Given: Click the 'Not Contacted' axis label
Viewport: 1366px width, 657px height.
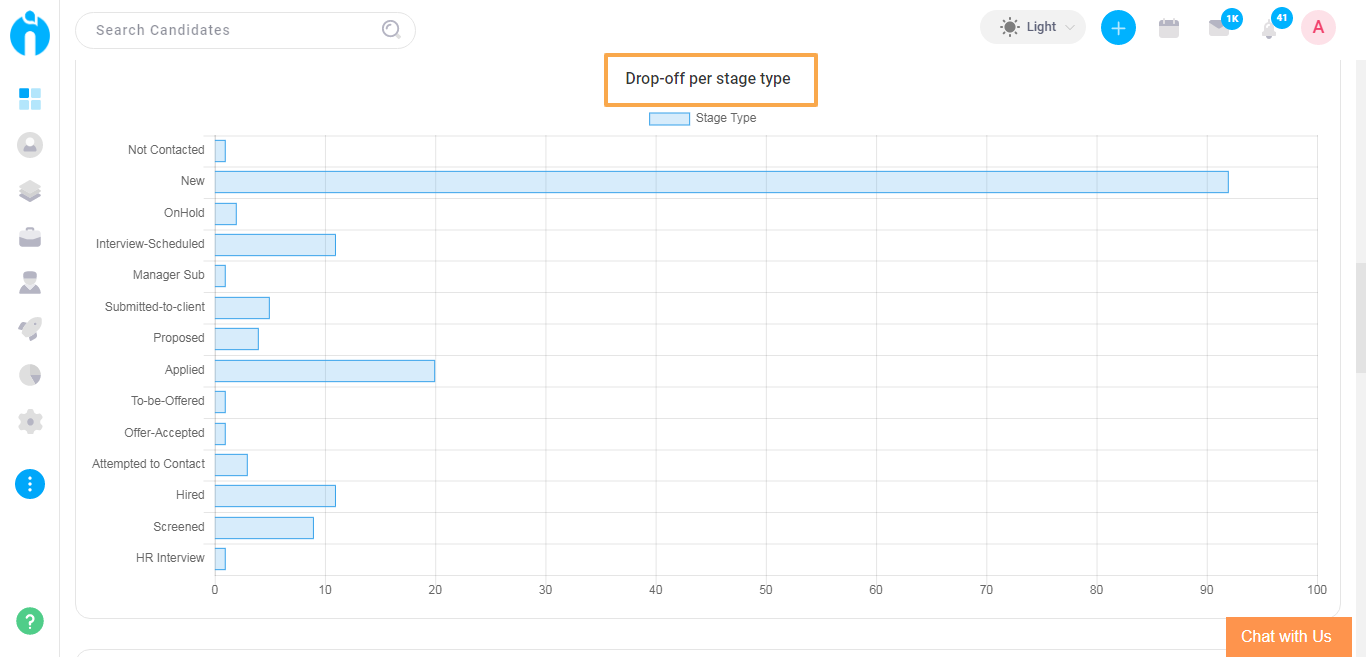Looking at the screenshot, I should coord(166,150).
